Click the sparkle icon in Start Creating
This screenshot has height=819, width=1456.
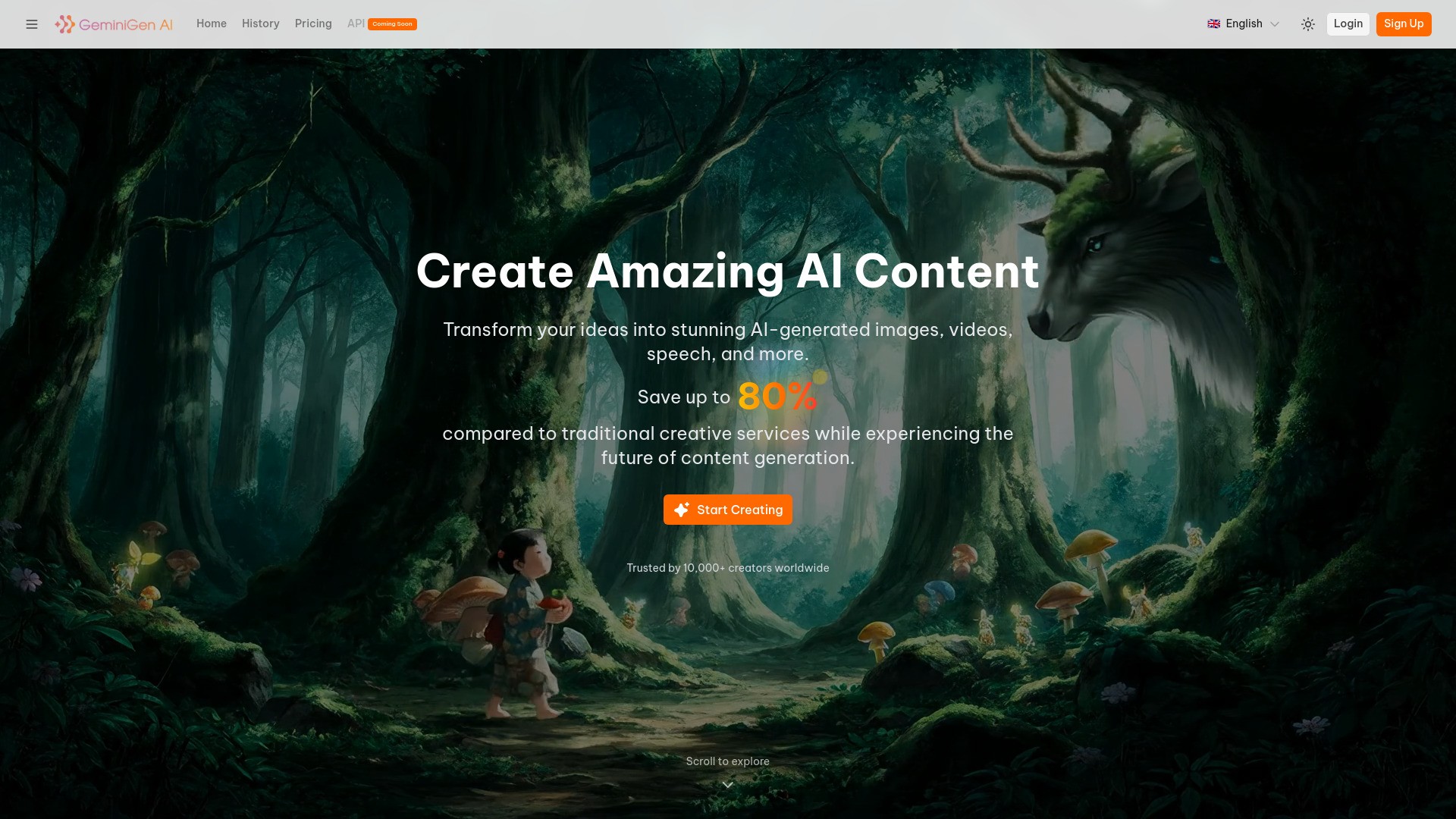pyautogui.click(x=682, y=510)
